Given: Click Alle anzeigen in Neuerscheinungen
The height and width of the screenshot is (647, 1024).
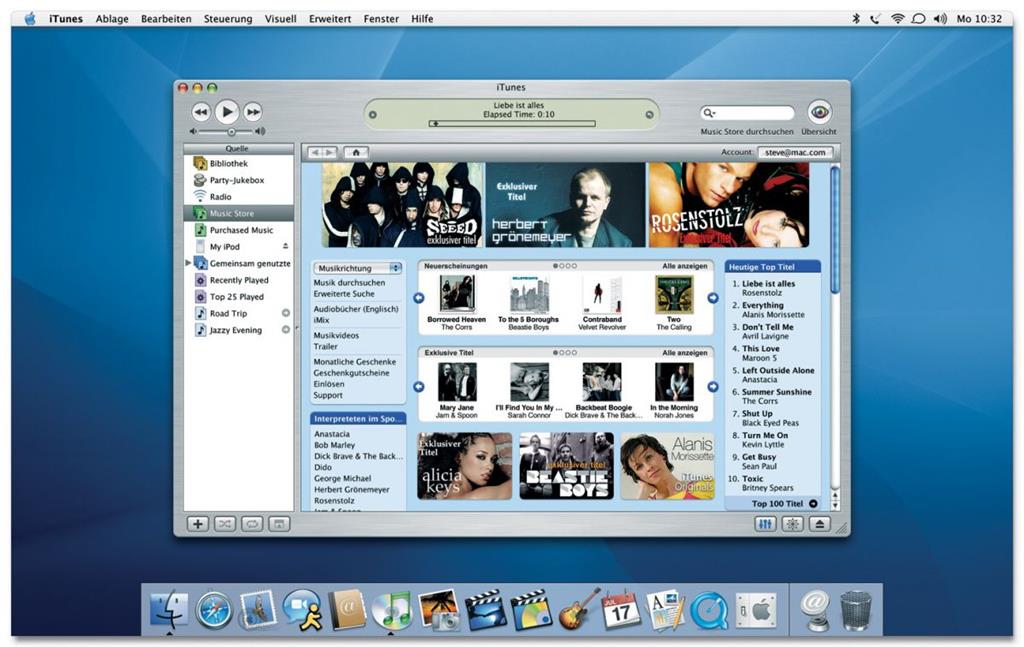Looking at the screenshot, I should [x=684, y=266].
